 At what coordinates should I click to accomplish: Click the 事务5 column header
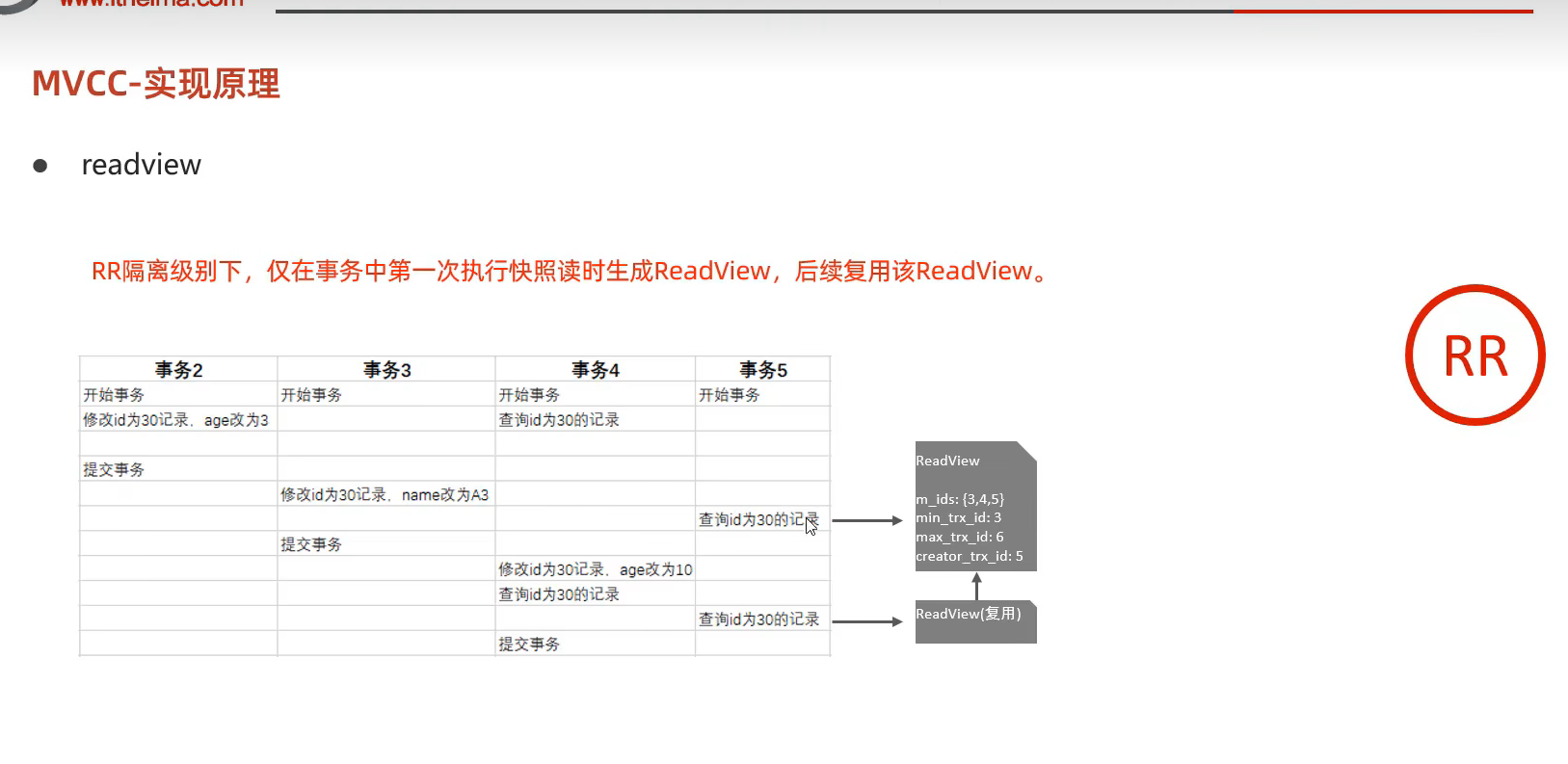tap(762, 370)
